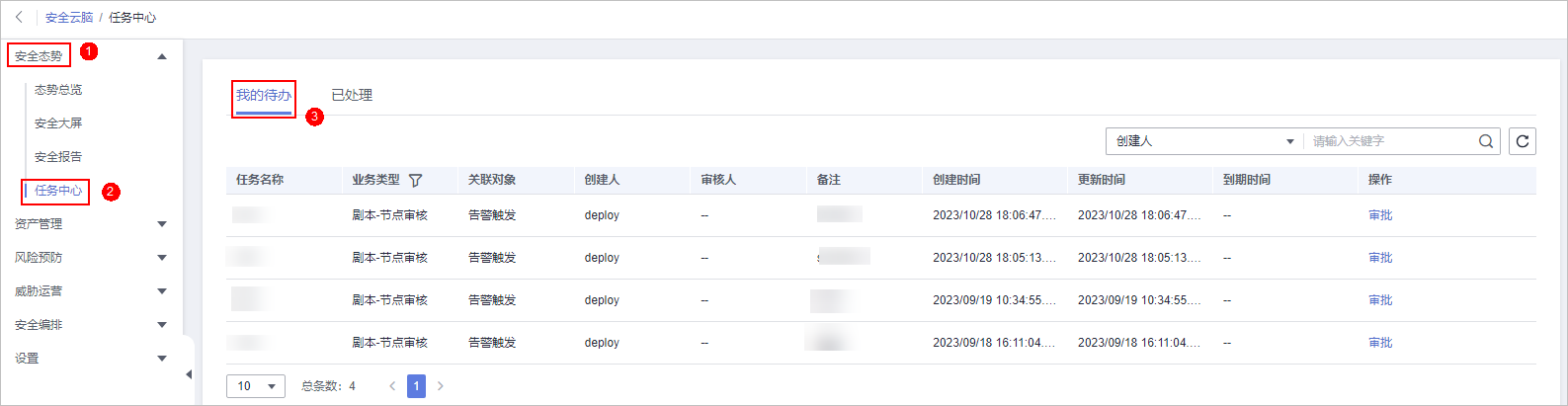Open 安全大屏 in the sidebar
This screenshot has height=406, width=1568.
tap(58, 123)
